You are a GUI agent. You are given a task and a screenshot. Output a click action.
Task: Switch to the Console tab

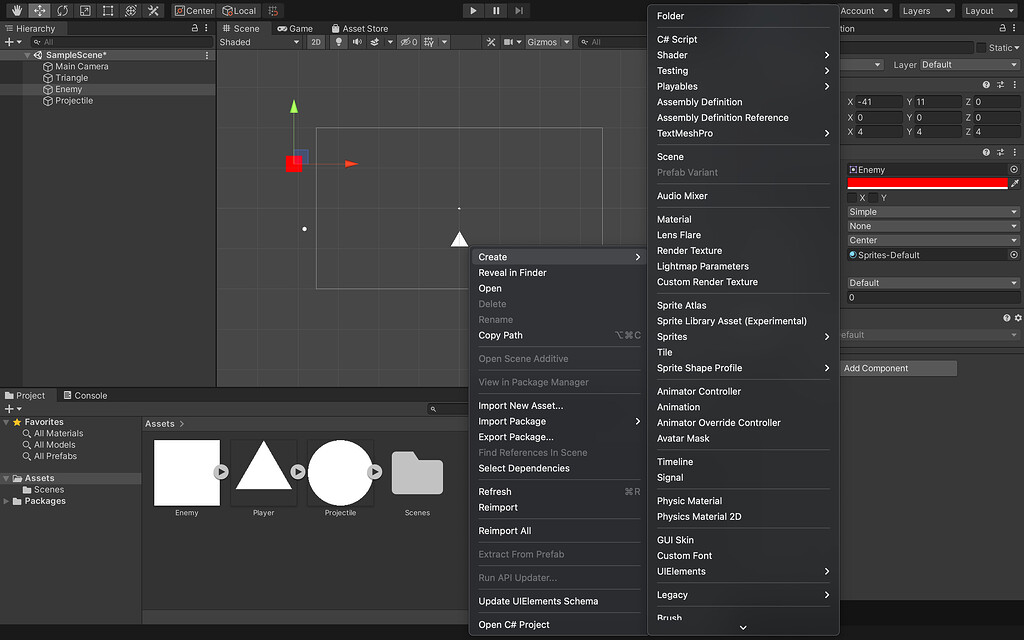click(90, 395)
